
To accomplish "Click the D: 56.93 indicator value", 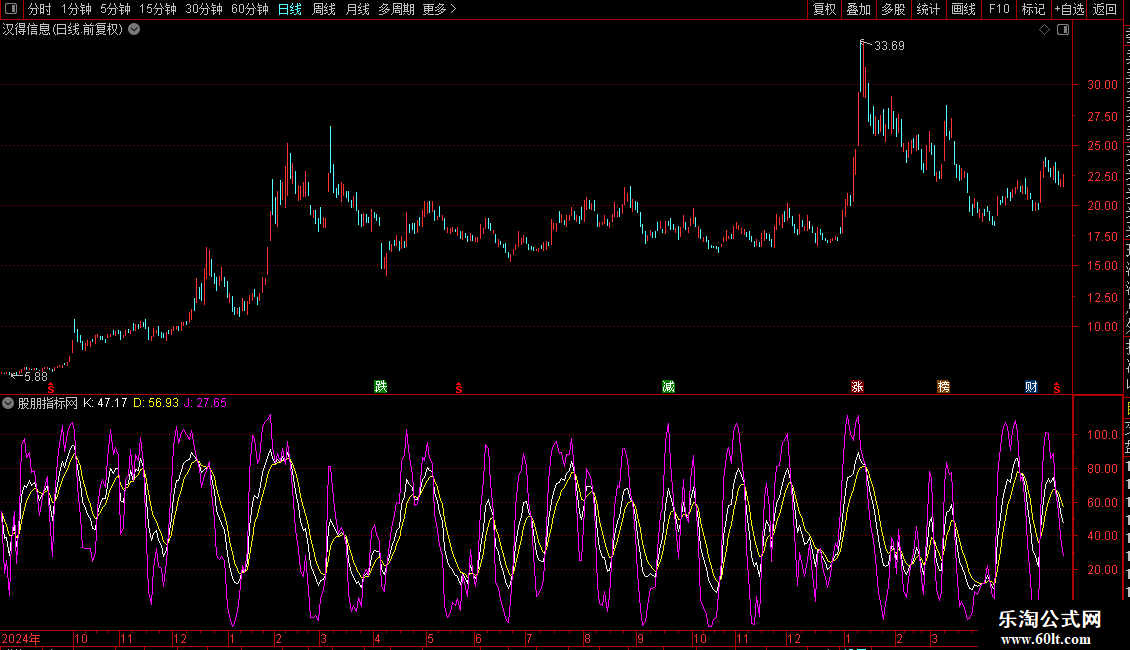I will [x=156, y=403].
